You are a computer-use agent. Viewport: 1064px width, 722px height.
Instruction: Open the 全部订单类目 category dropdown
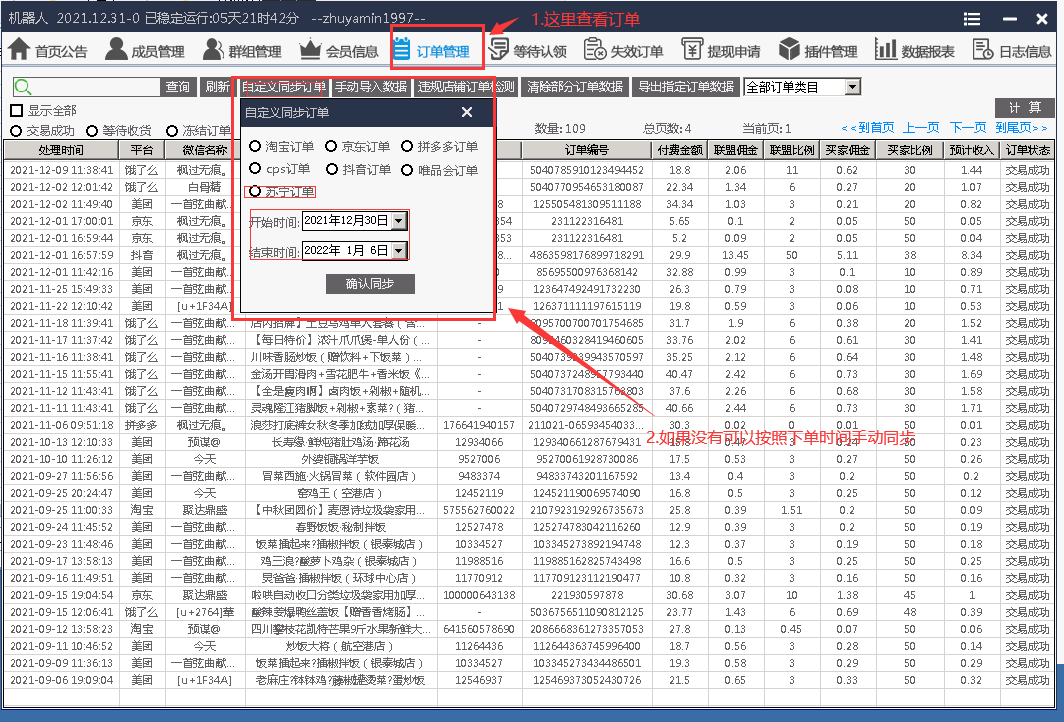coord(852,88)
